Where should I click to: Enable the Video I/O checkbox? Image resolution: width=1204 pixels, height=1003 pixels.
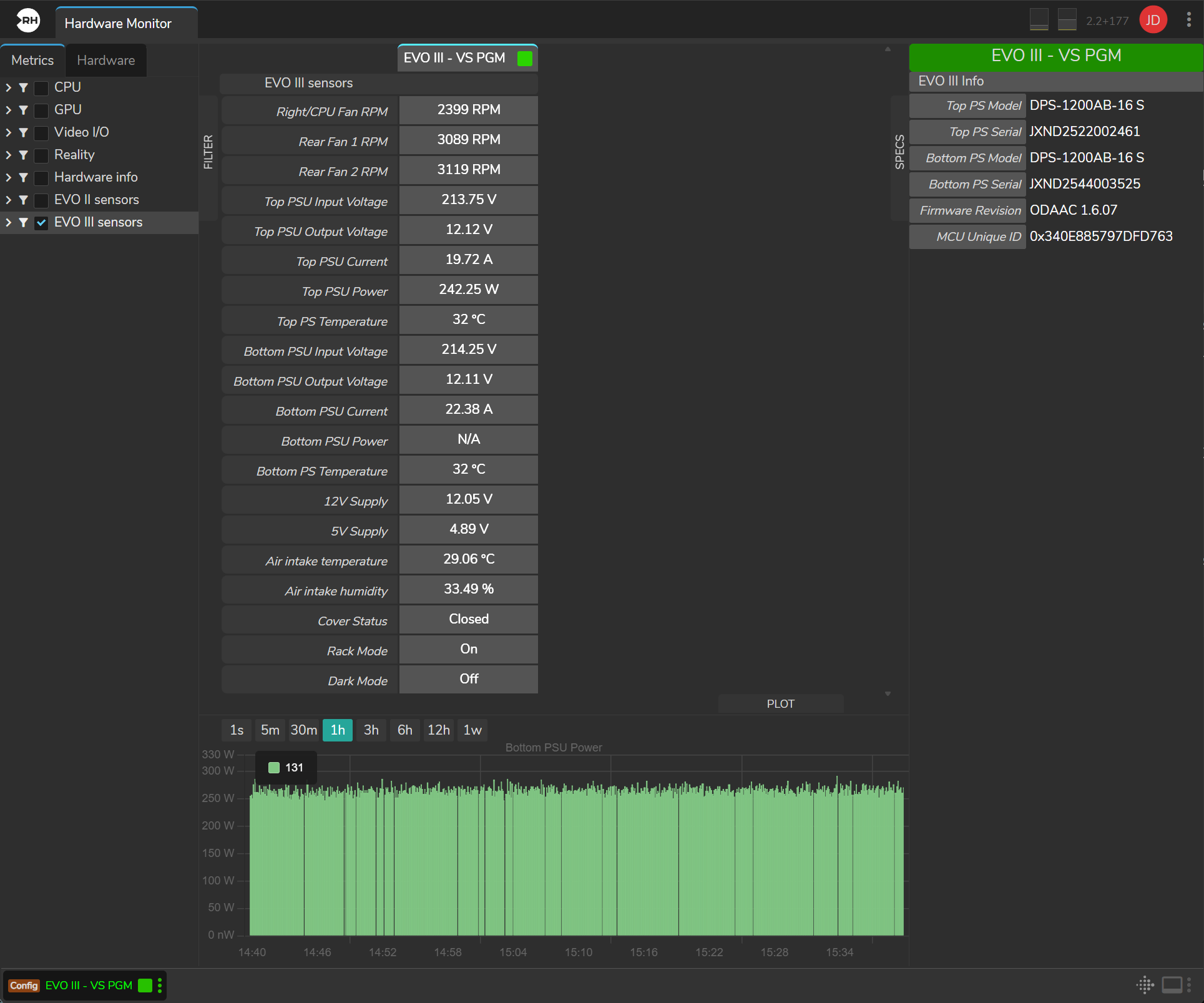41,133
